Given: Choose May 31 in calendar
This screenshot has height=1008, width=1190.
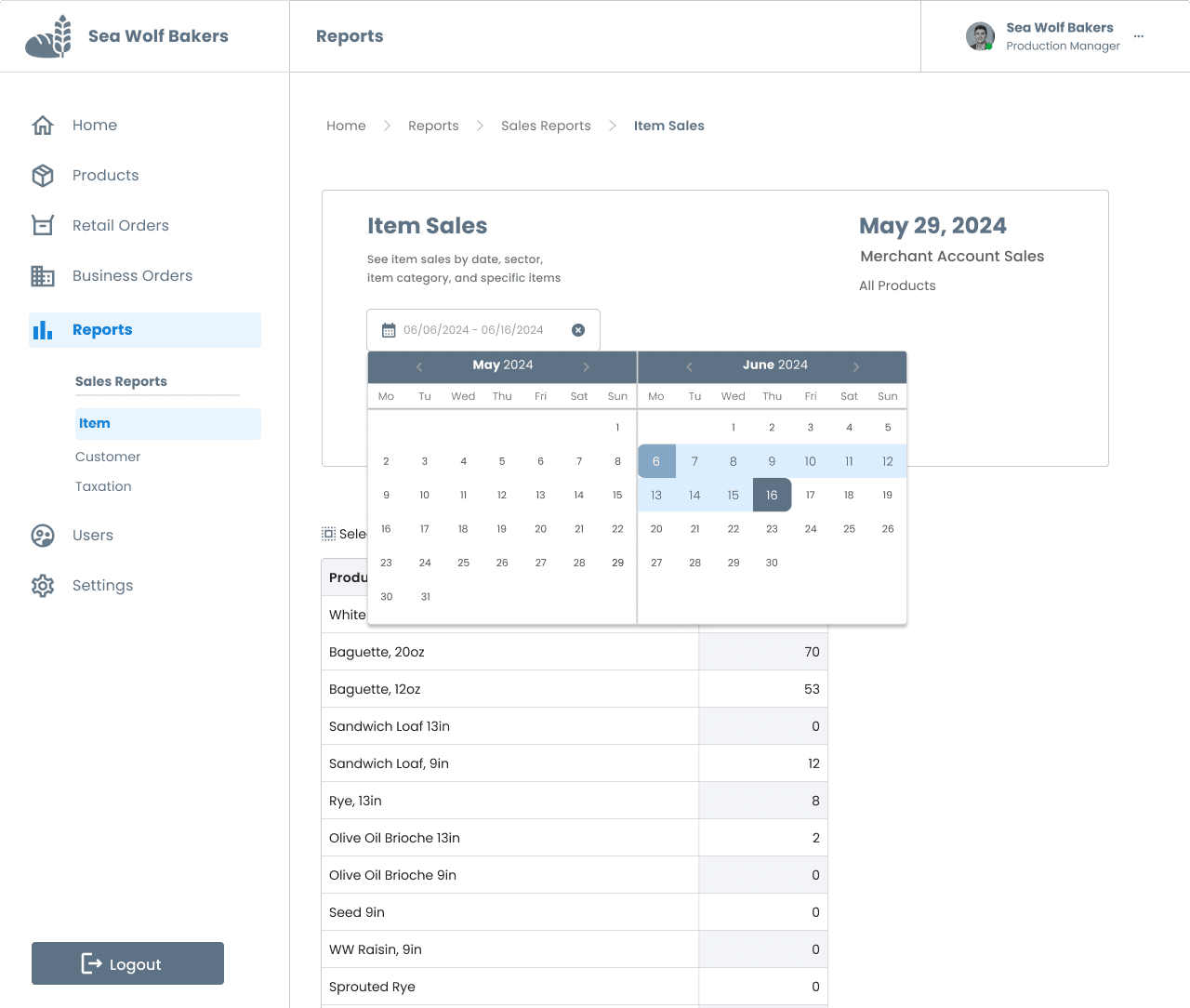Looking at the screenshot, I should point(425,597).
